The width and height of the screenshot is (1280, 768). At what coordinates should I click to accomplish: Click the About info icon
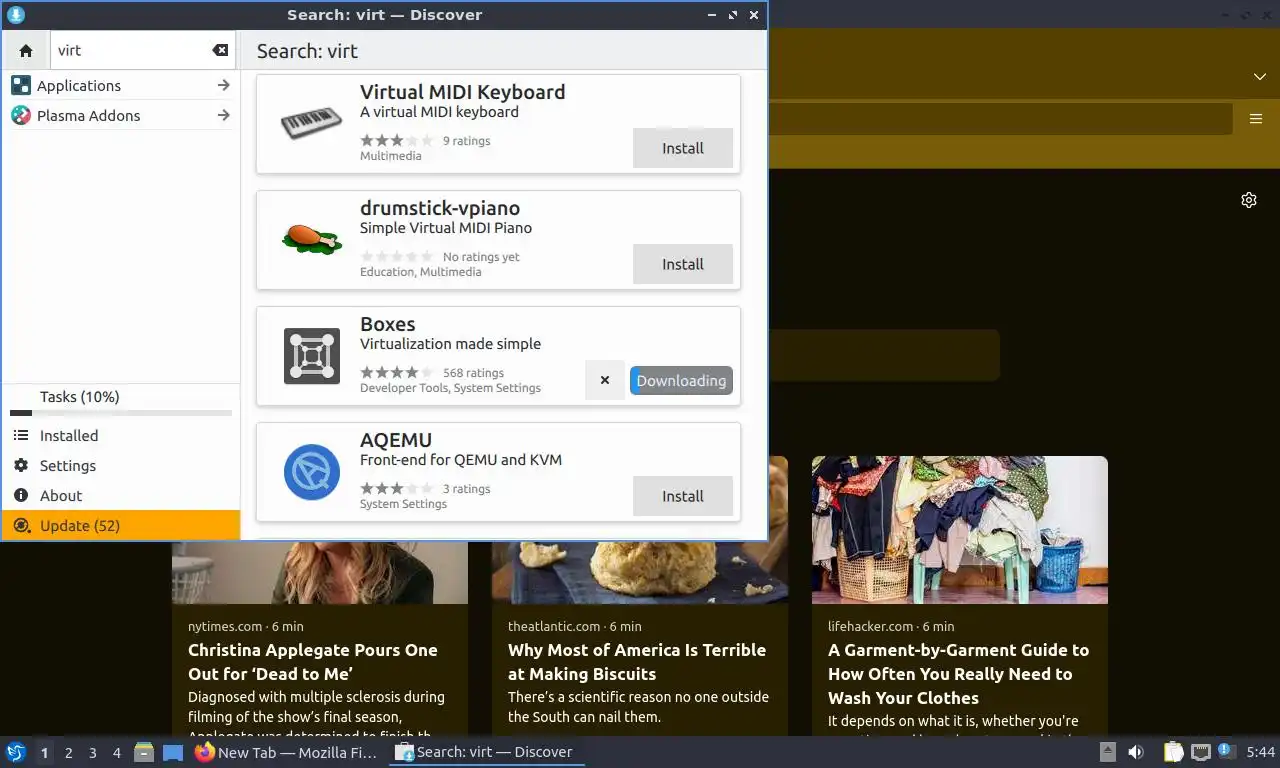click(21, 496)
